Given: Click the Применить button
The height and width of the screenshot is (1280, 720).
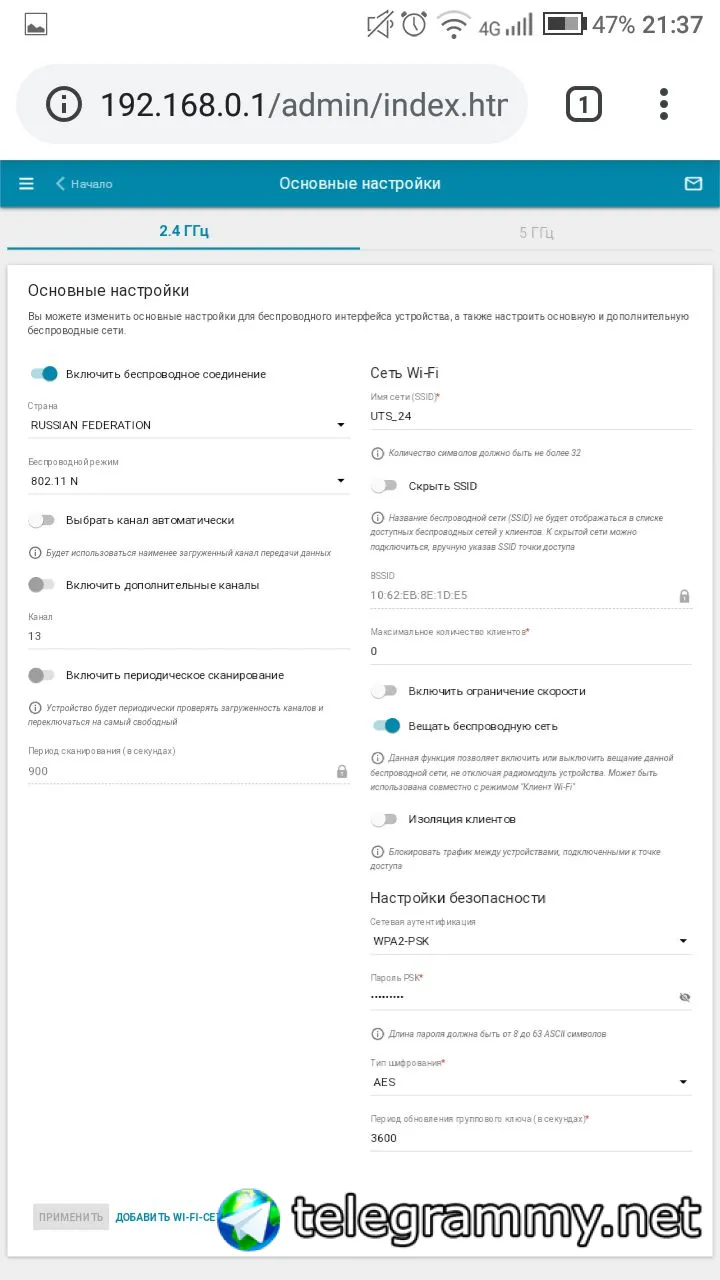Looking at the screenshot, I should (x=71, y=1217).
